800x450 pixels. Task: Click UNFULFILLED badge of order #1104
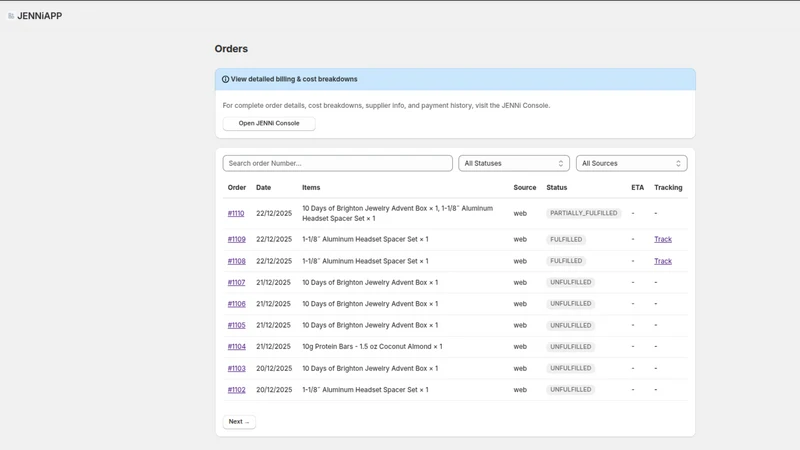[x=570, y=346]
